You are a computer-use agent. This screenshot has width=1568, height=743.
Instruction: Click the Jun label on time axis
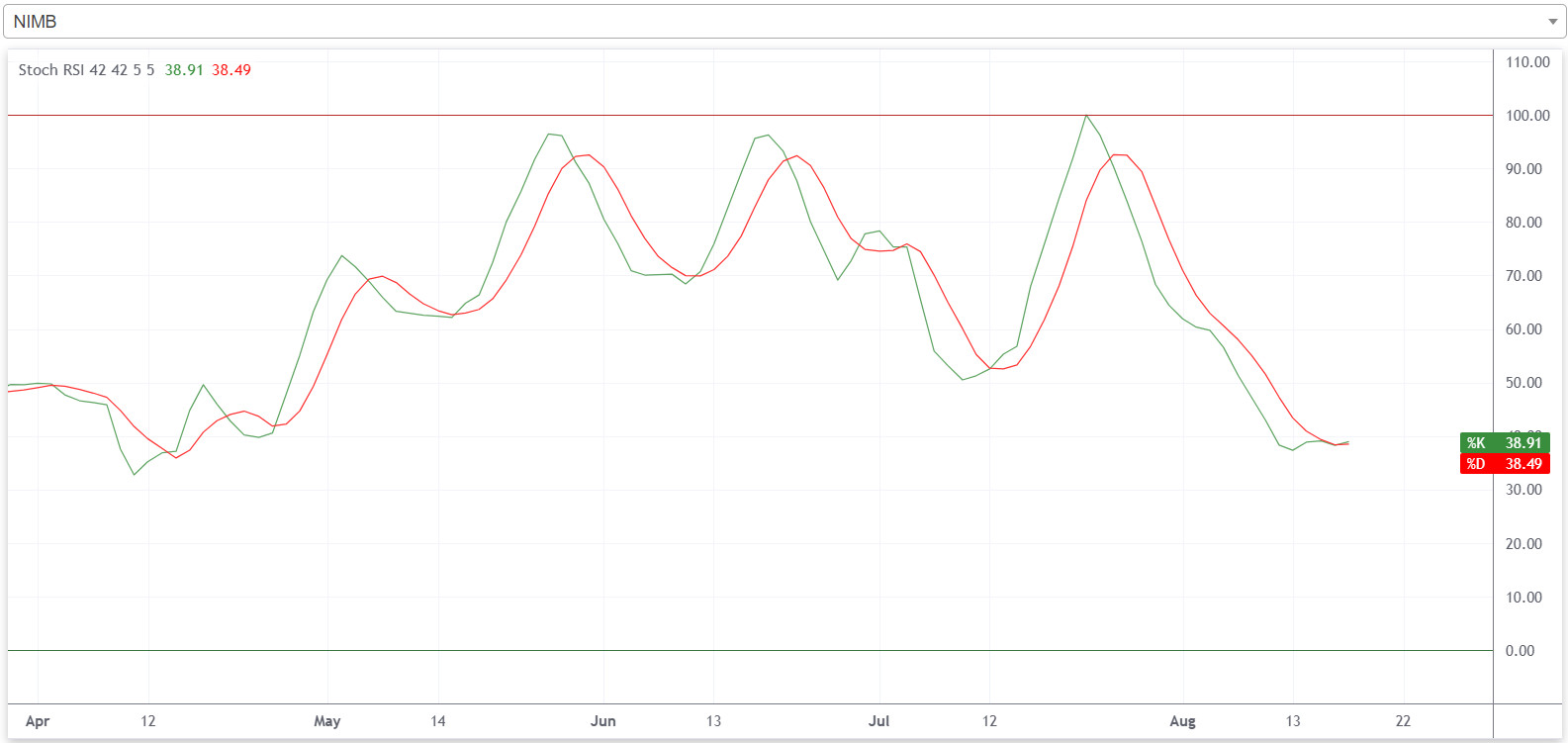click(x=603, y=721)
